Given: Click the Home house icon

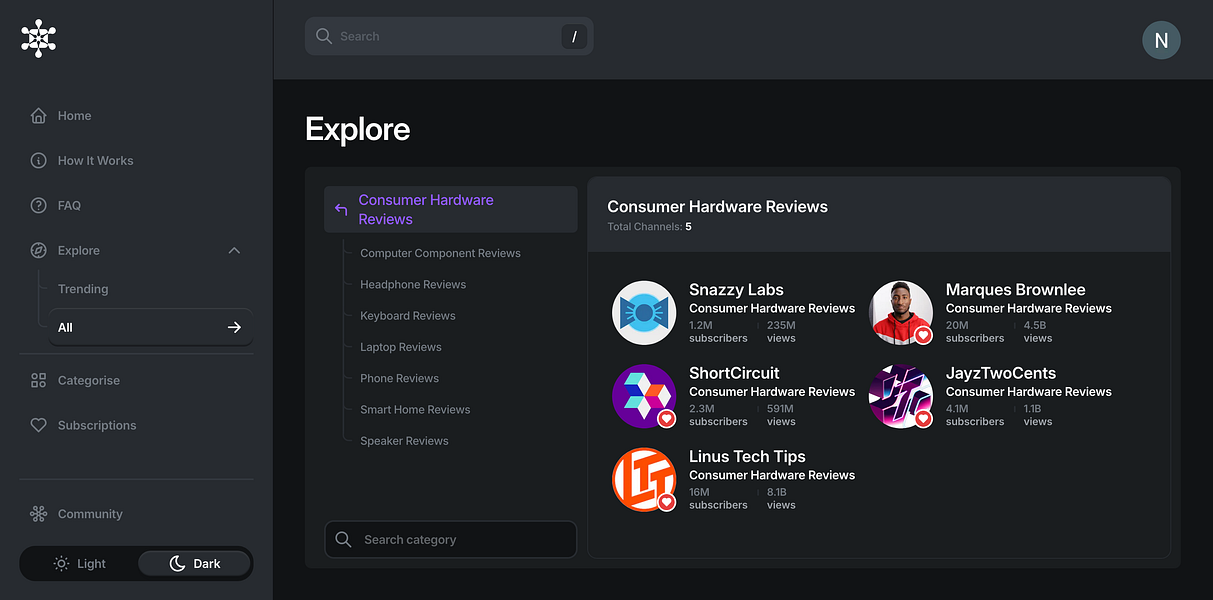Looking at the screenshot, I should [39, 116].
